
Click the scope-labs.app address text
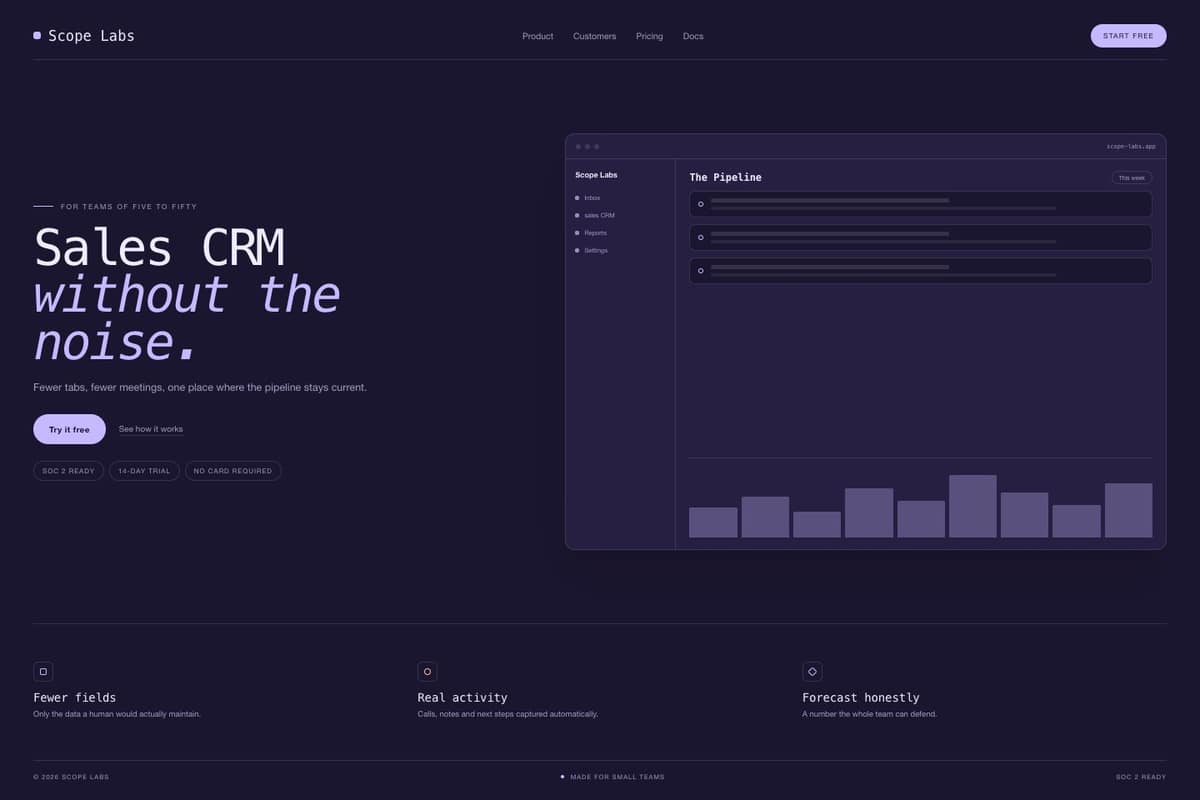[1131, 146]
